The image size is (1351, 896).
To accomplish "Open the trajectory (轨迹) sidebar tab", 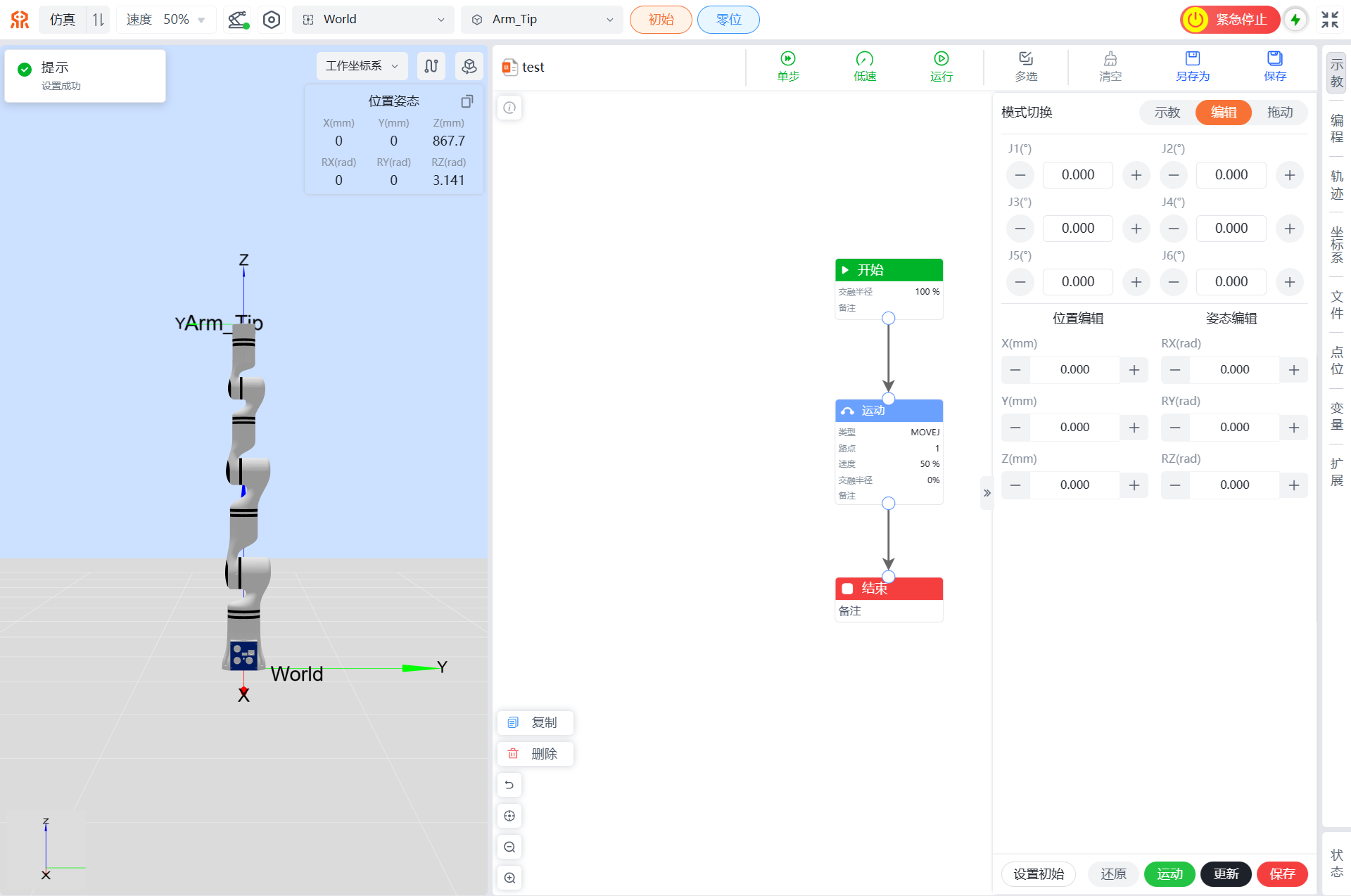I will point(1336,185).
